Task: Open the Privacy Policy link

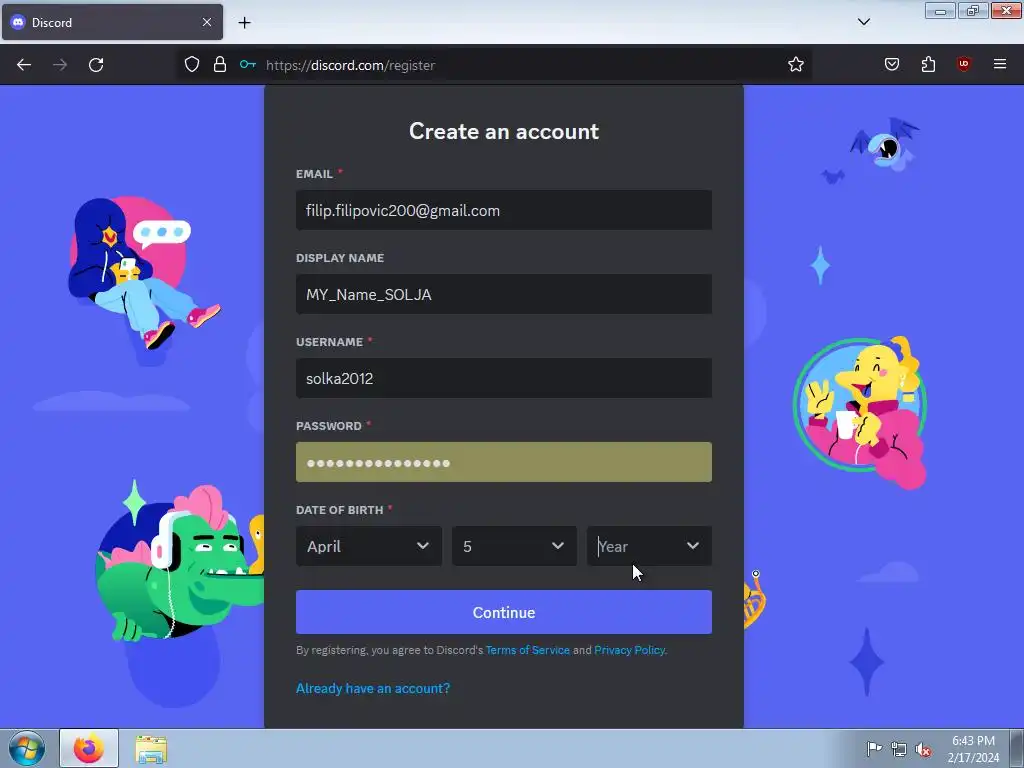Action: (630, 650)
